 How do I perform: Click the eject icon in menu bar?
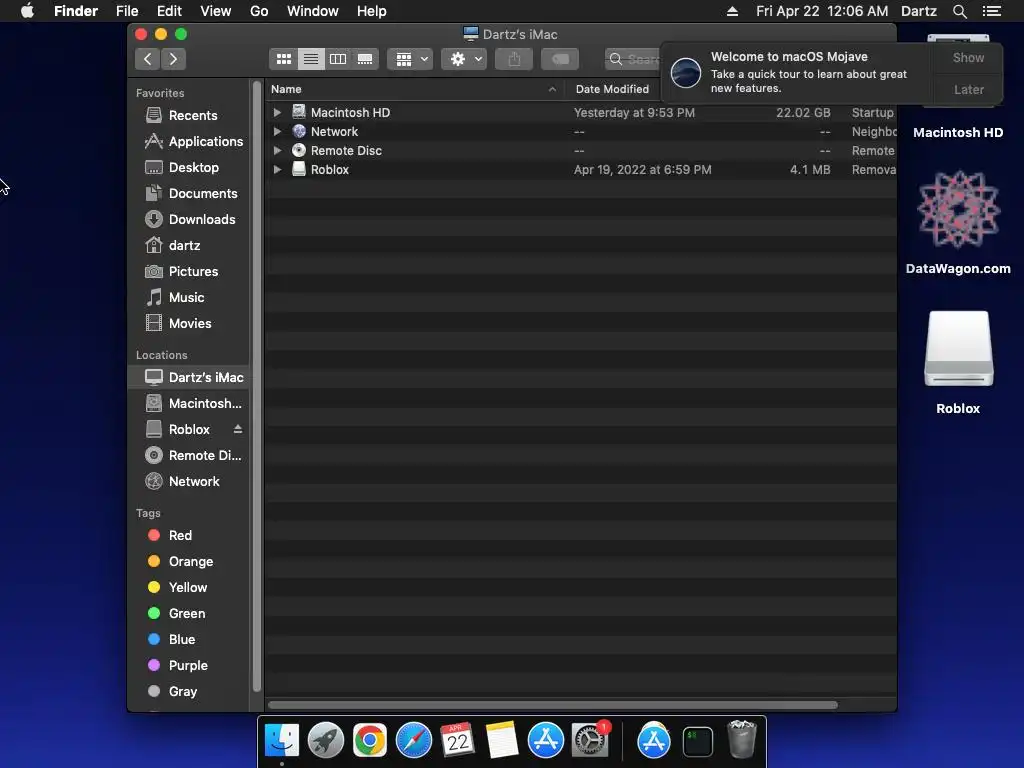pyautogui.click(x=732, y=11)
